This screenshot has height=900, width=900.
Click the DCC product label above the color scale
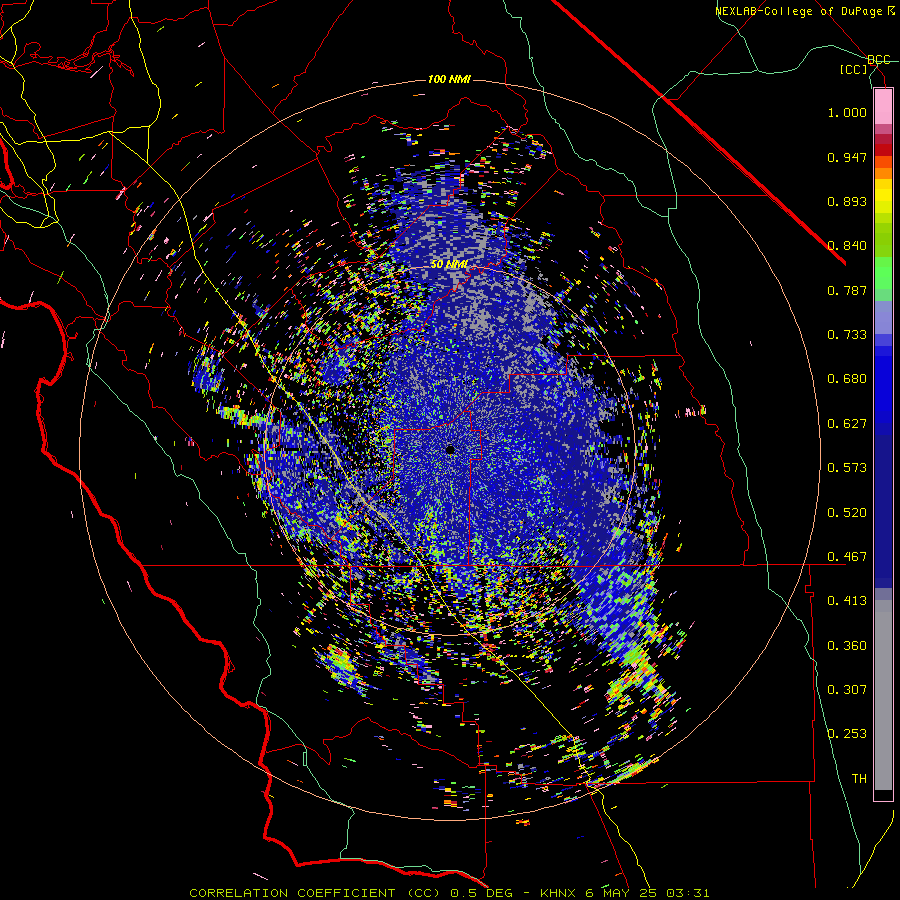tap(878, 59)
